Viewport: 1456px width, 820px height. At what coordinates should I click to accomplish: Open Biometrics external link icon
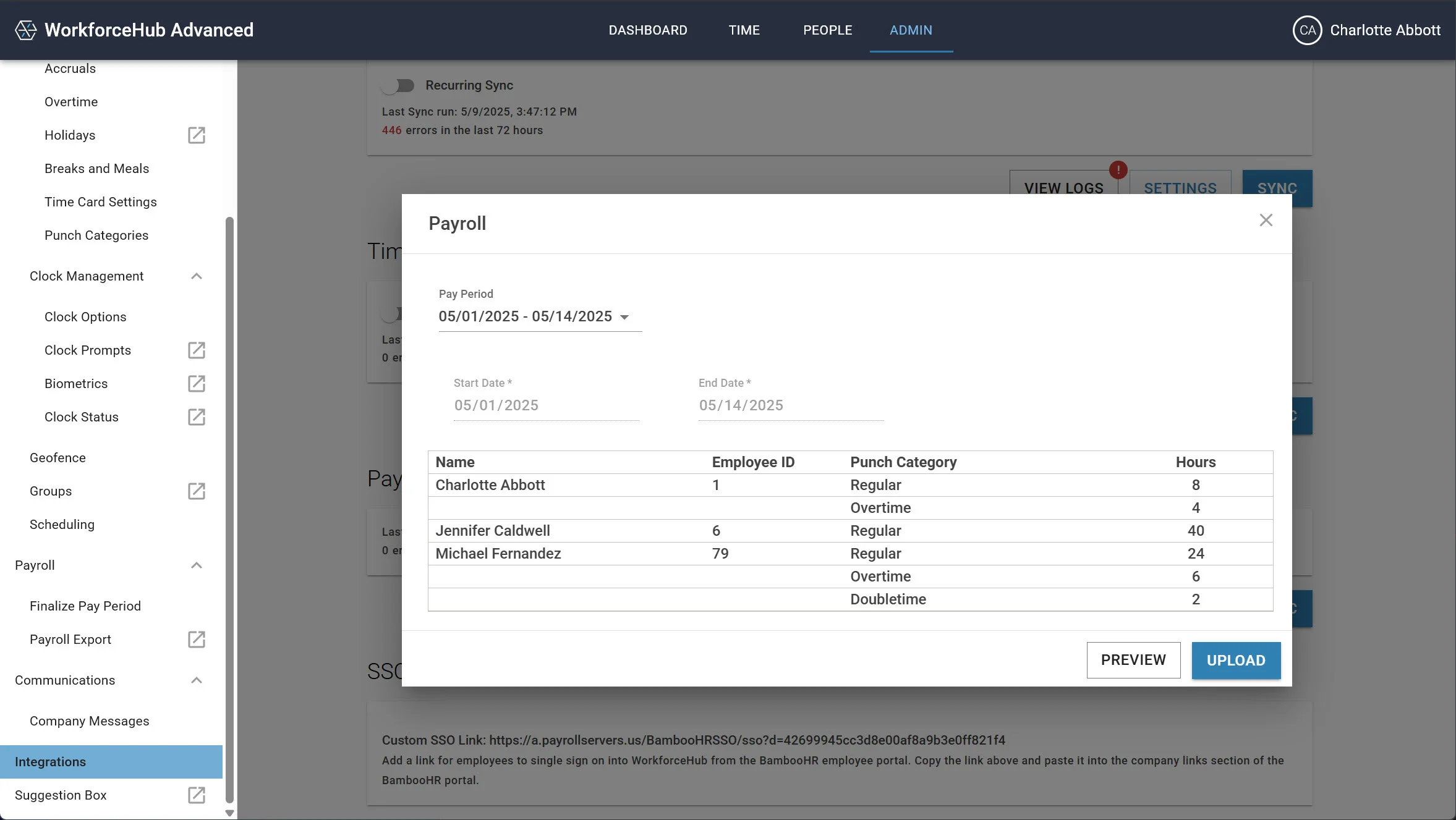197,384
